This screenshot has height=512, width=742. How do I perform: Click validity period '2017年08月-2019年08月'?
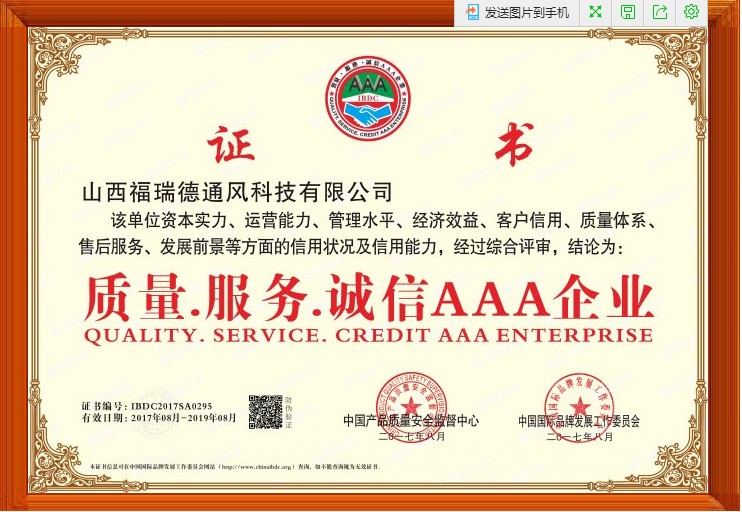pyautogui.click(x=183, y=418)
